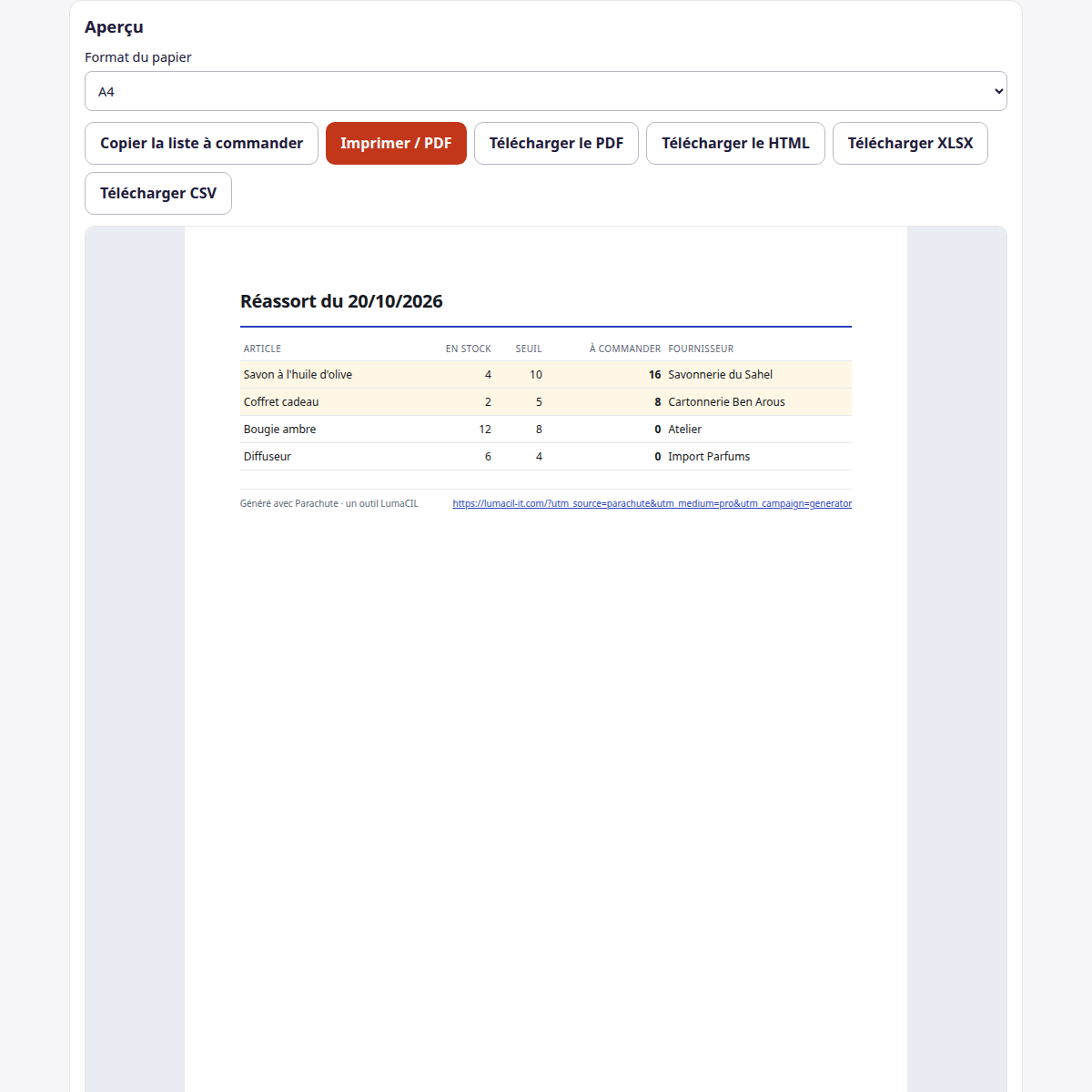Click the Format du papier label

(x=138, y=57)
